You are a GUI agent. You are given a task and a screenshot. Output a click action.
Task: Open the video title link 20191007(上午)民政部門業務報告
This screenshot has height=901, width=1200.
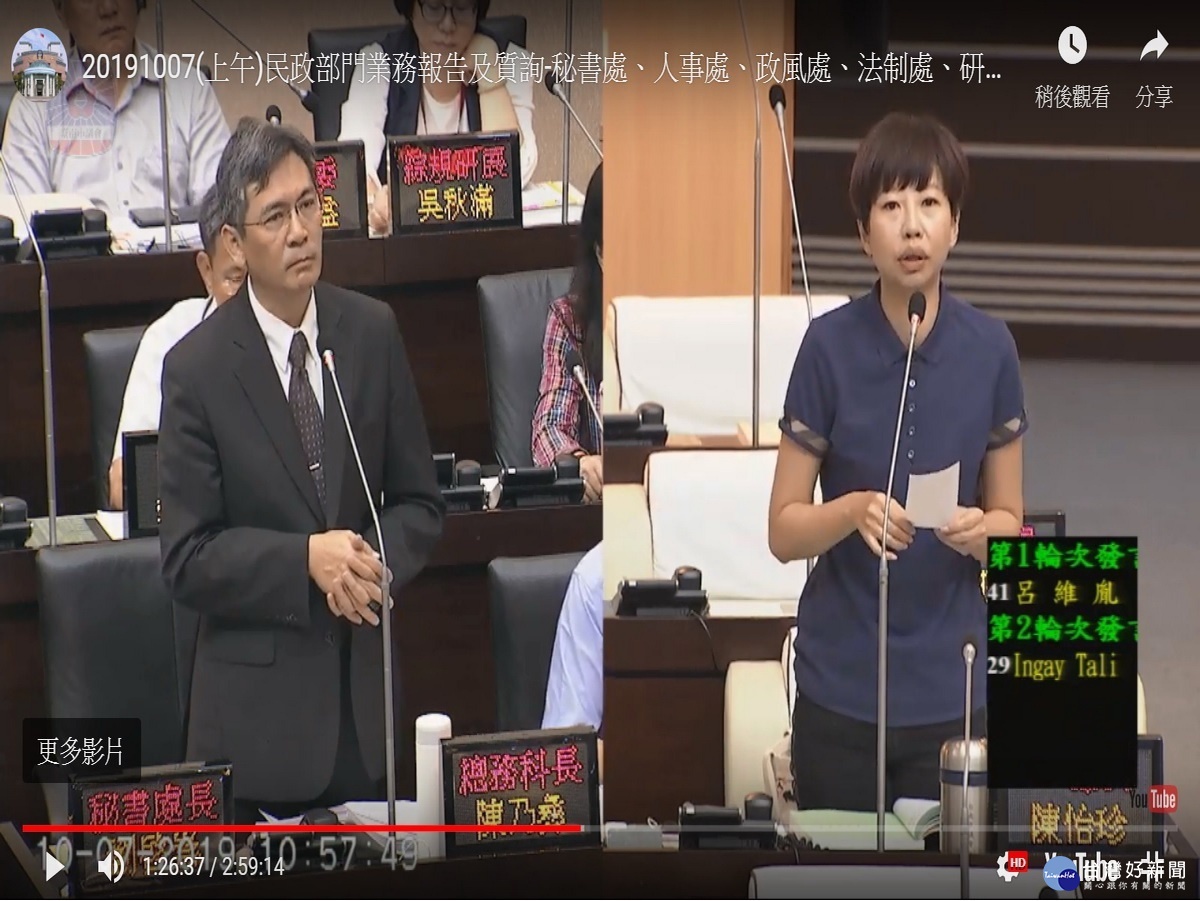tap(540, 68)
